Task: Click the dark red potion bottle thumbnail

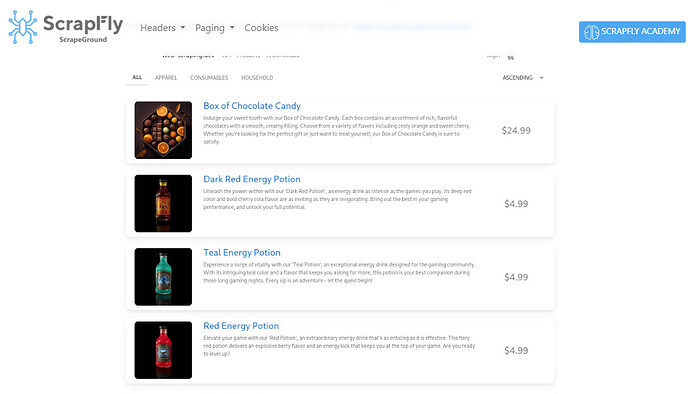Action: 163,203
